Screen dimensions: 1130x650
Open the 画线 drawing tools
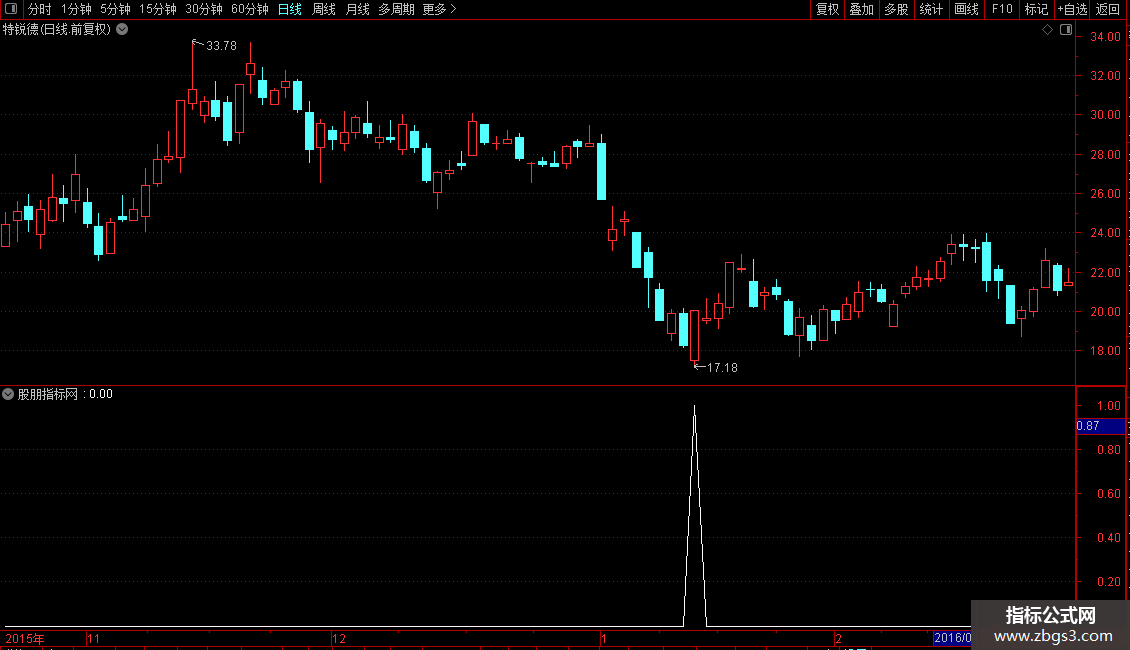[966, 9]
